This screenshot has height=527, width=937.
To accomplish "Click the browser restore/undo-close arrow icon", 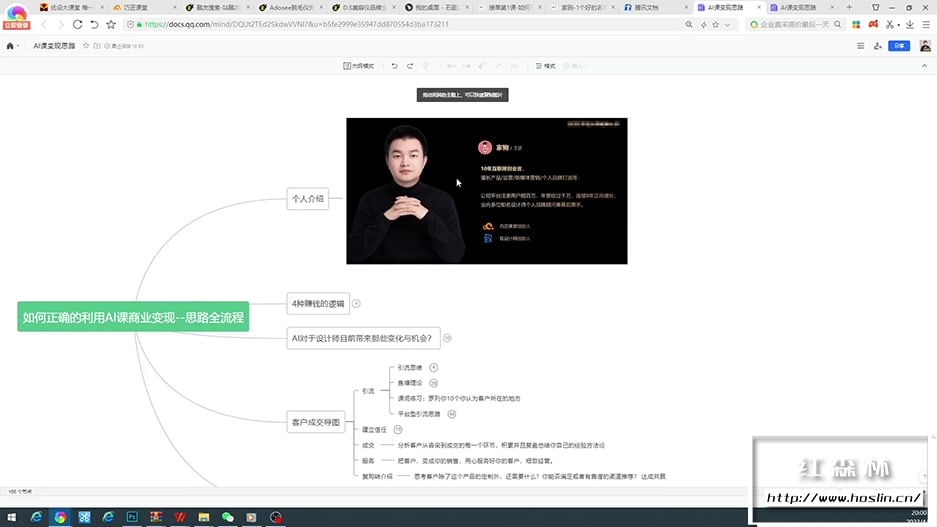I will (94, 24).
